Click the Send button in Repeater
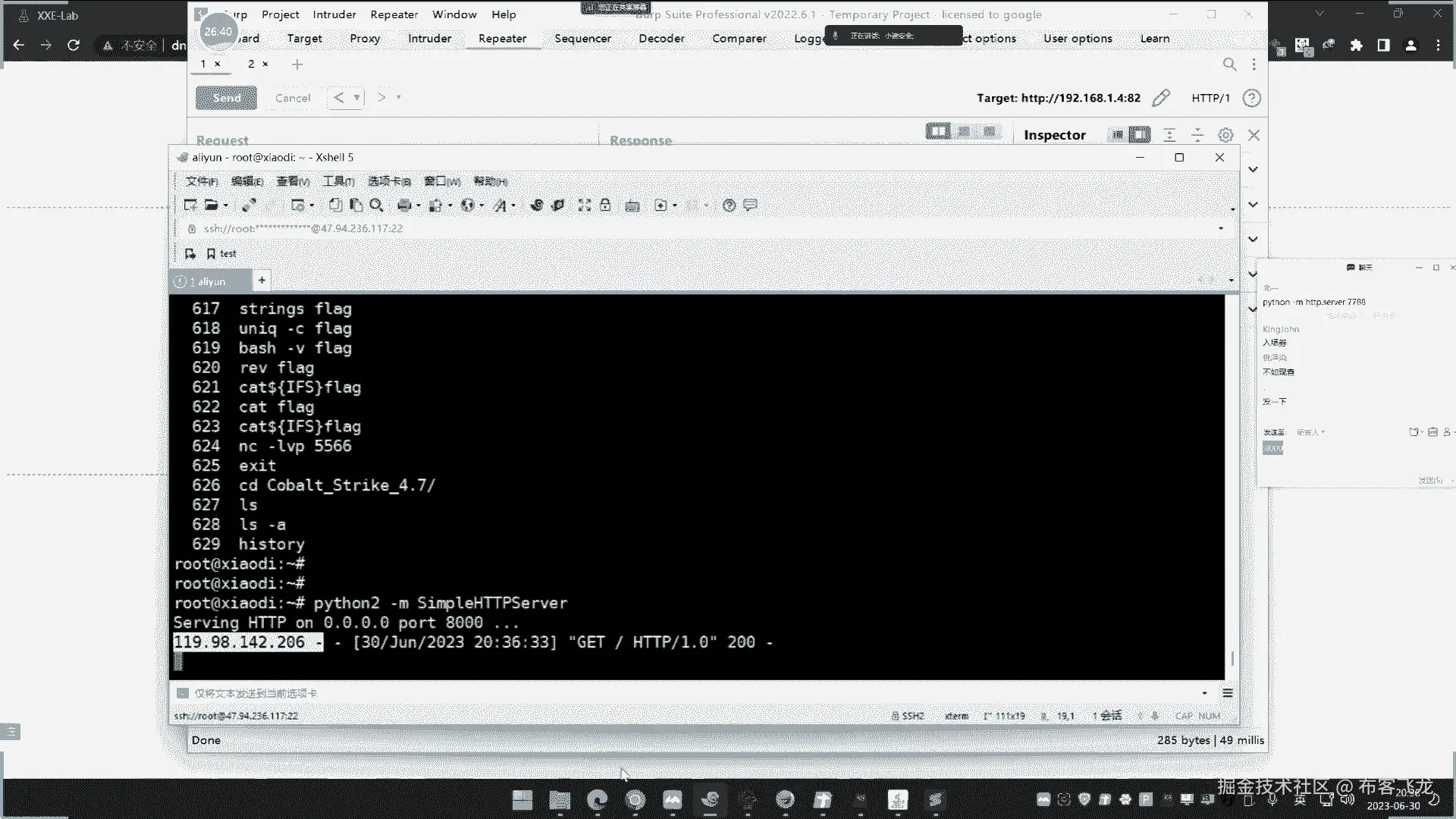This screenshot has width=1456, height=819. click(226, 98)
